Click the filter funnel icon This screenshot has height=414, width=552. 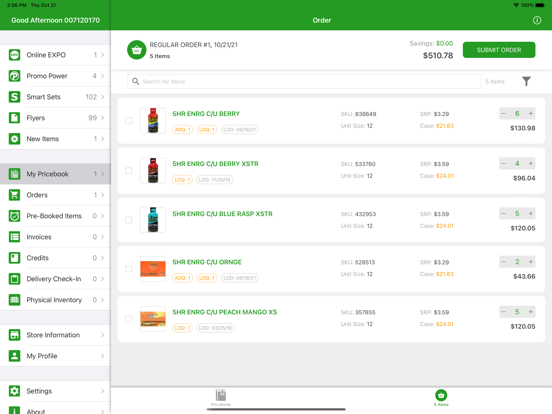[x=526, y=81]
